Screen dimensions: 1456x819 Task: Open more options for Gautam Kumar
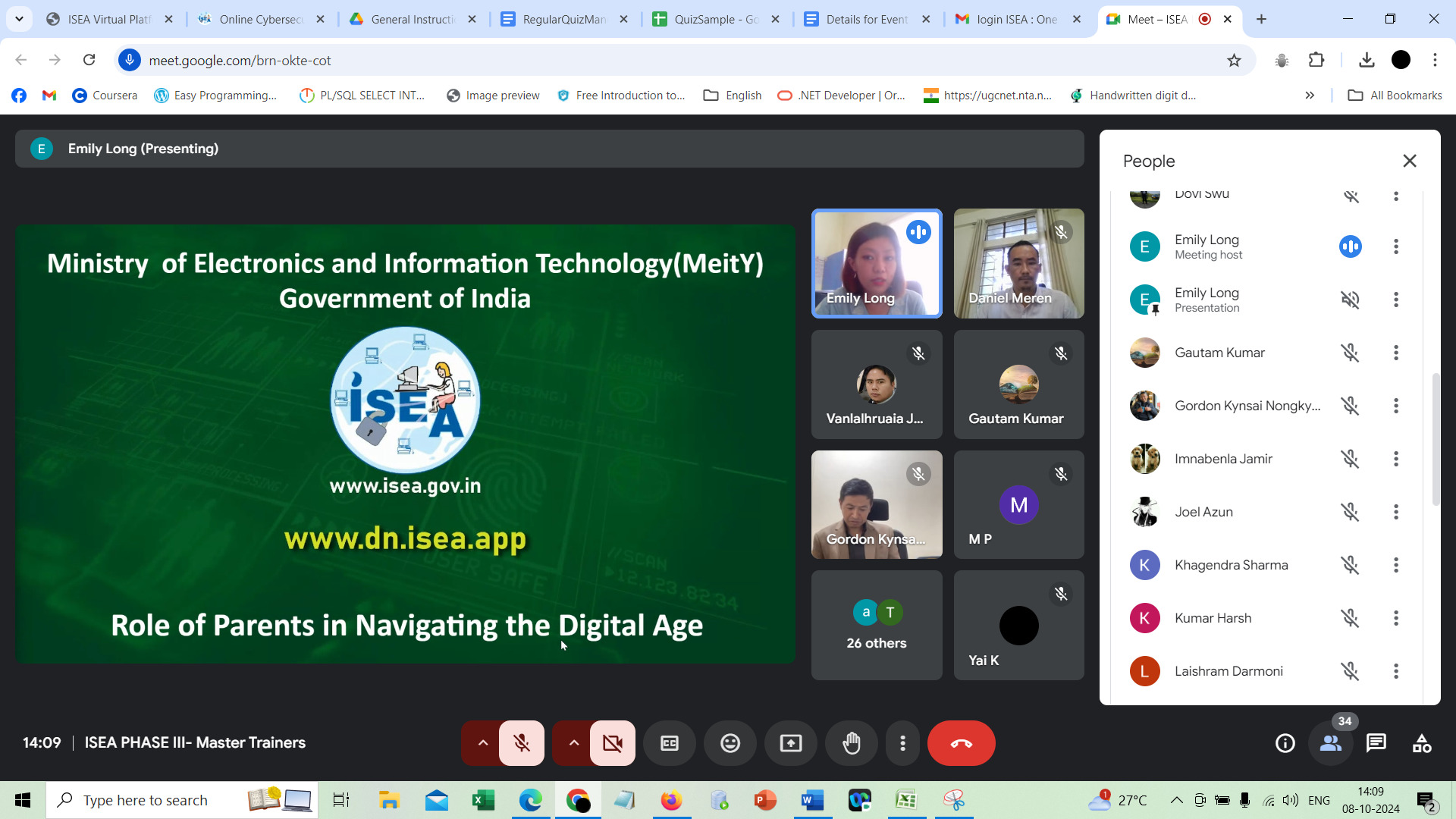[x=1395, y=353]
